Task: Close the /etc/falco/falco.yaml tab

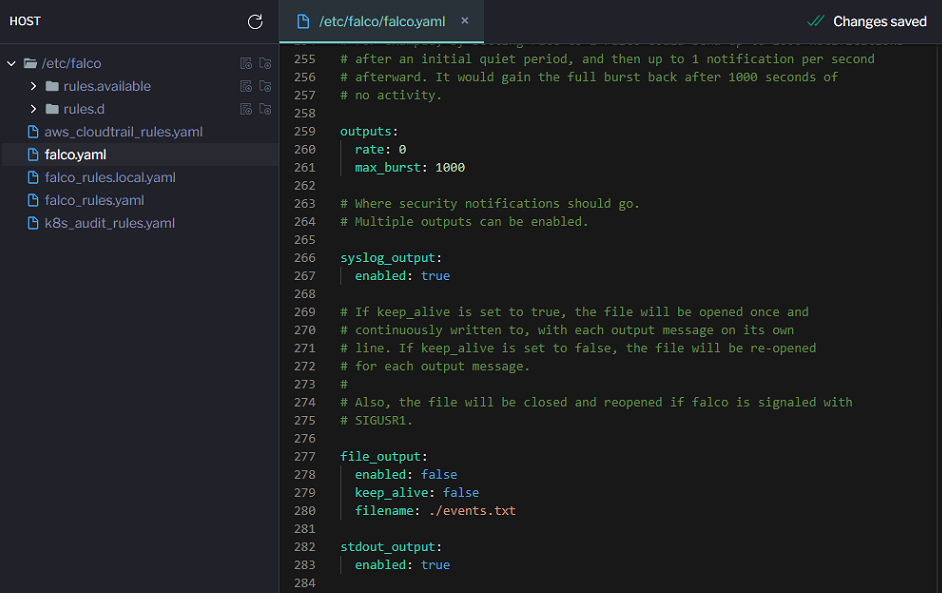Action: tap(464, 20)
